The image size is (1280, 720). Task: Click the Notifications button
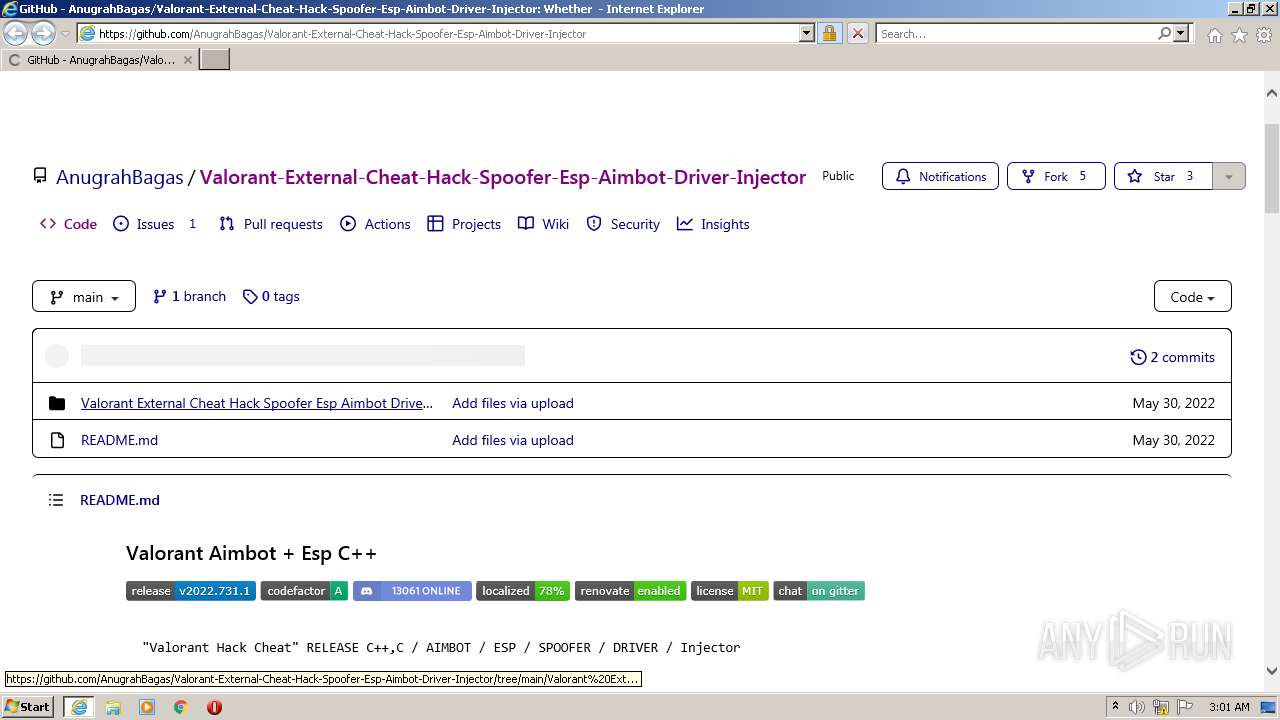[x=940, y=176]
